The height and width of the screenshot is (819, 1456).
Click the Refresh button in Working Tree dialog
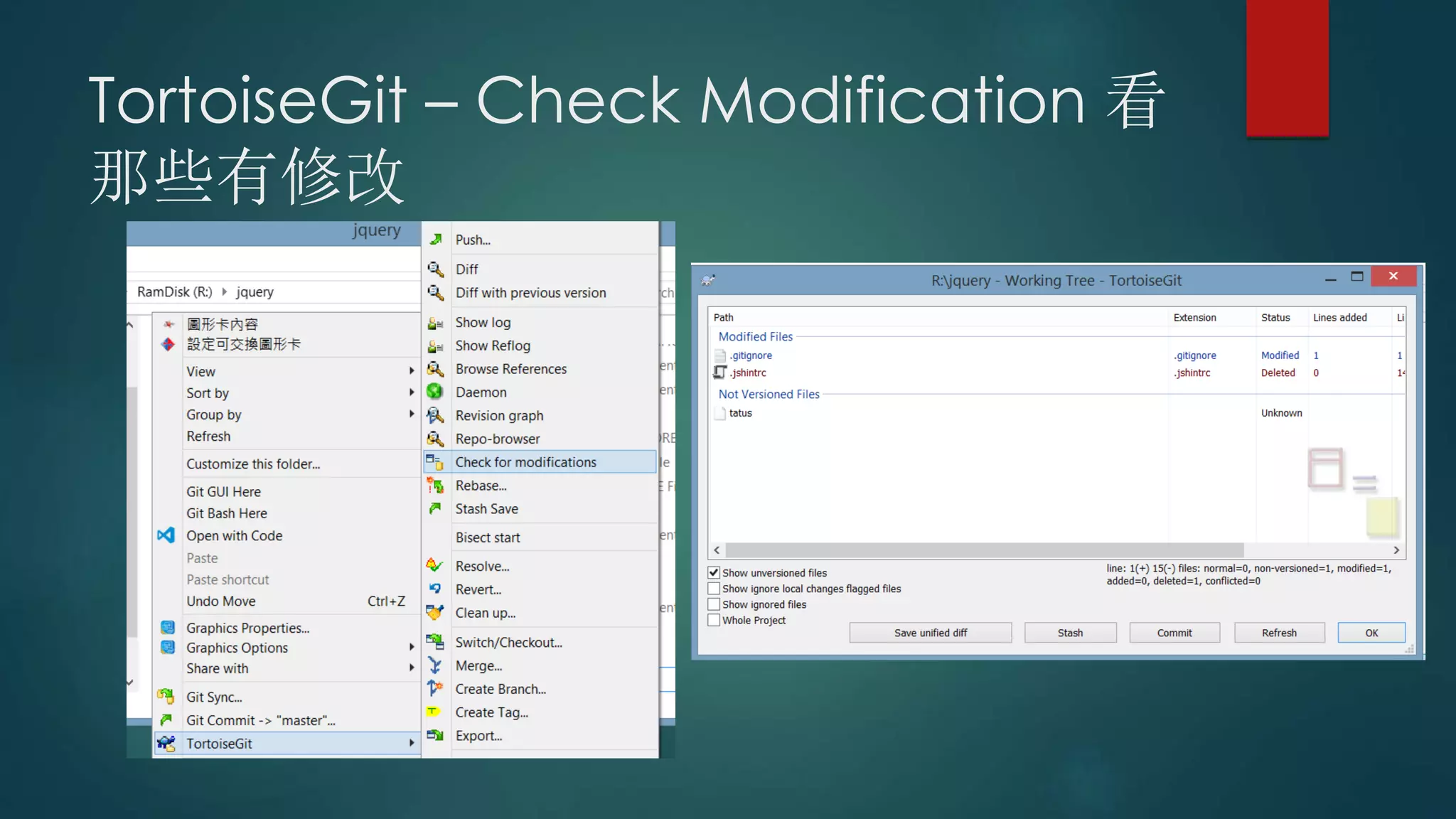pos(1279,633)
